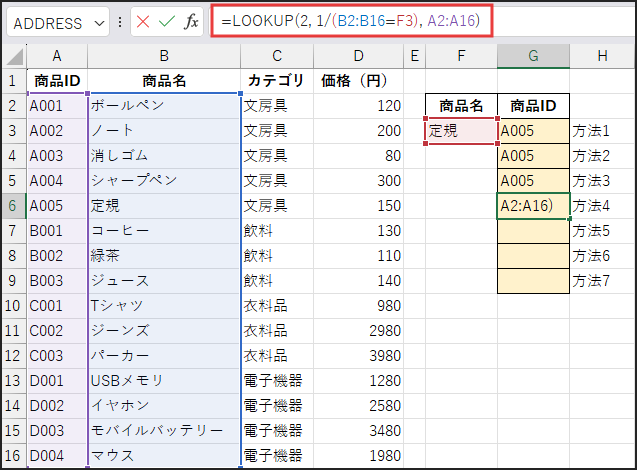Select the empty cell beside 方法6
The width and height of the screenshot is (637, 470).
point(533,256)
